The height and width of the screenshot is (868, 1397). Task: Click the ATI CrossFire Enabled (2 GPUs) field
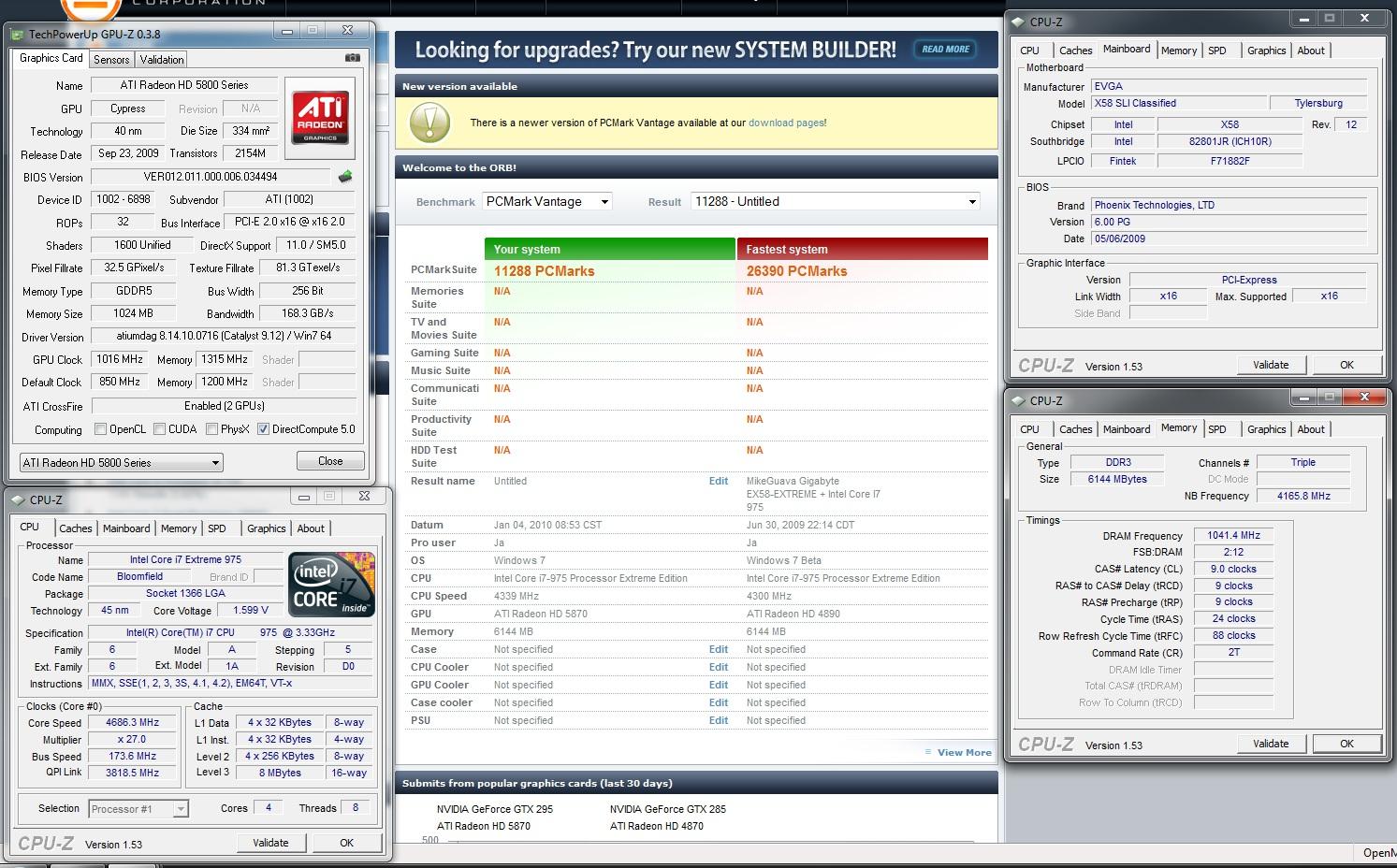[x=224, y=406]
